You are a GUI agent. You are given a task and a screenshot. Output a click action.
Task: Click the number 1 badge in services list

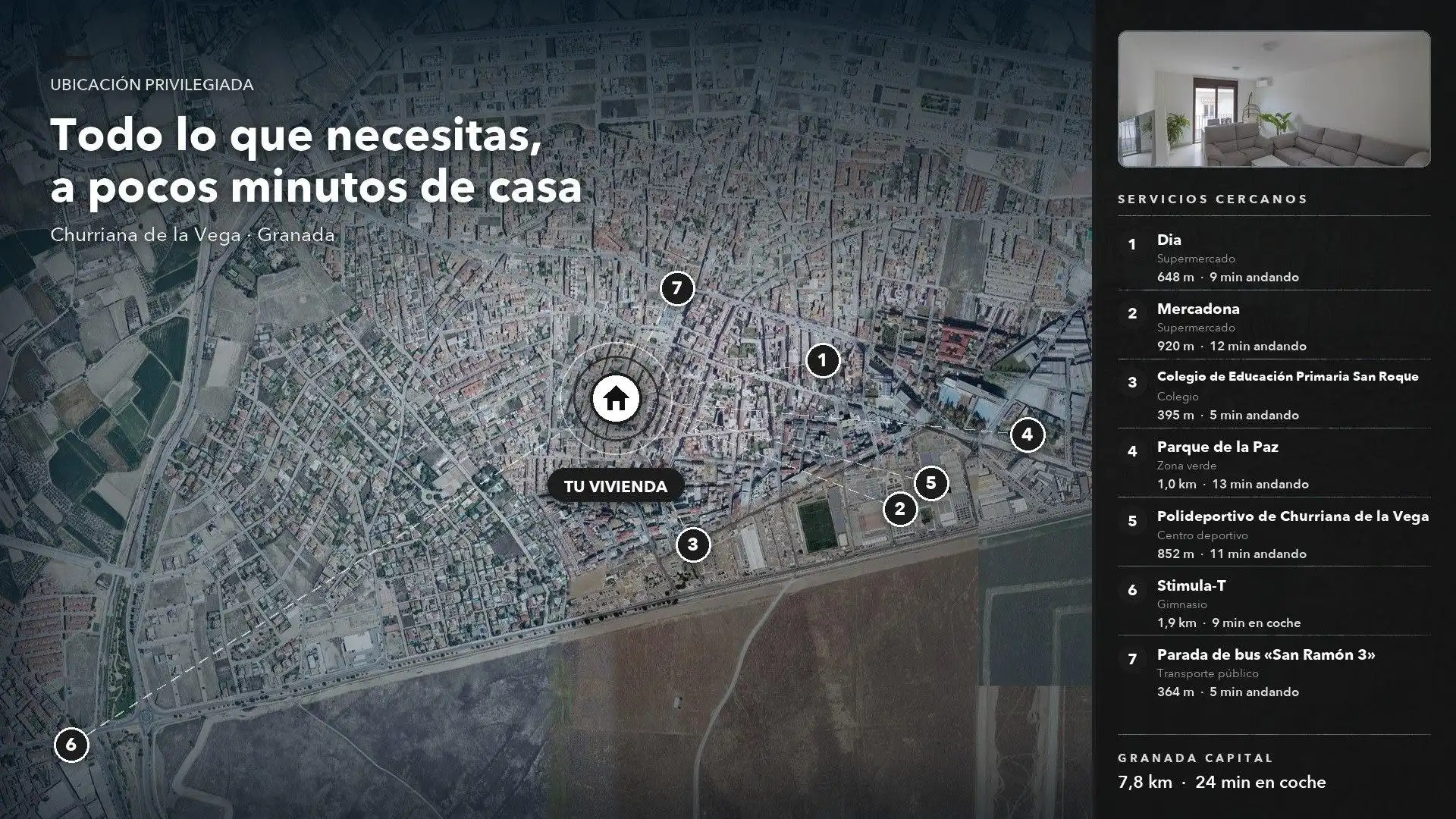click(1132, 244)
